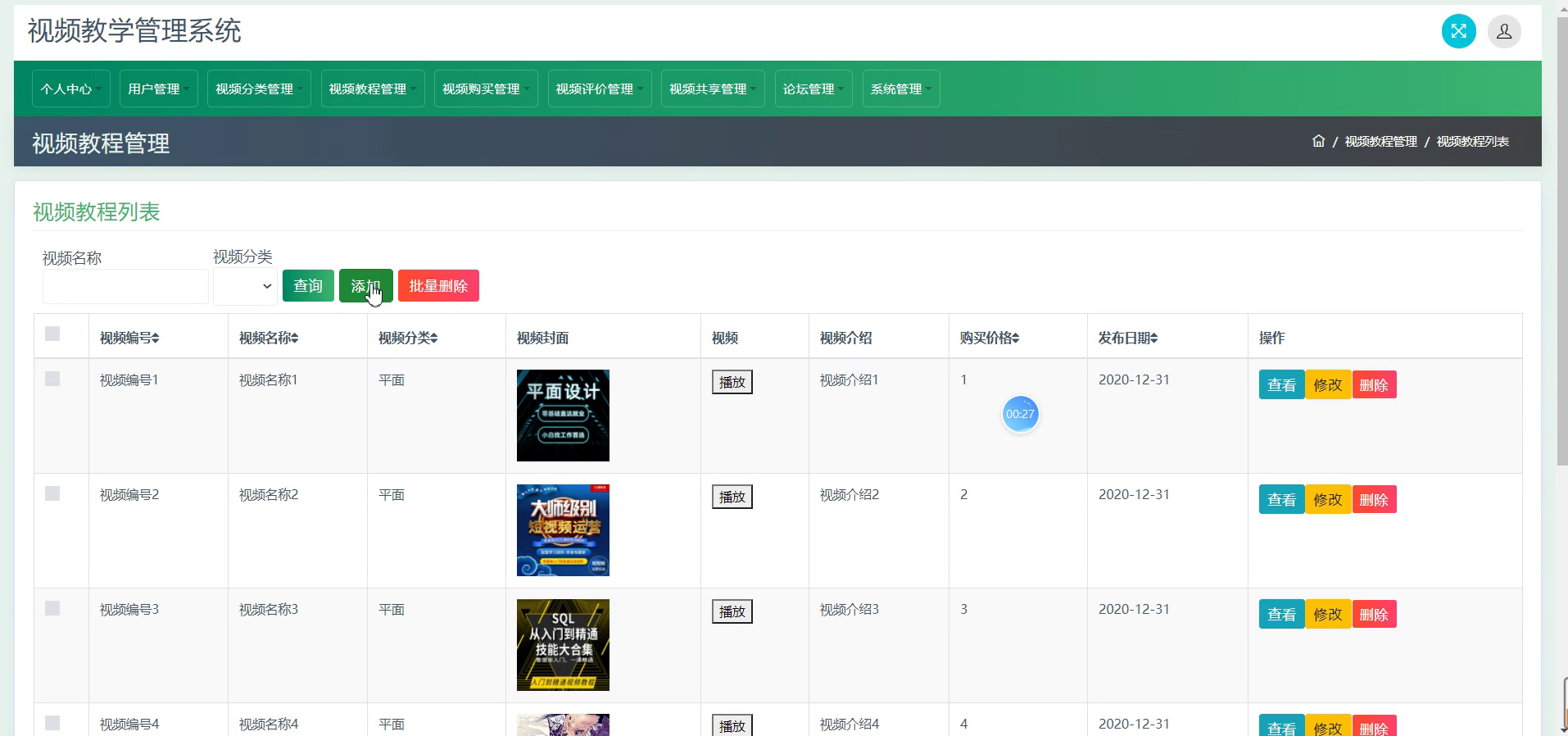Click the fullscreen expand icon

click(1458, 31)
